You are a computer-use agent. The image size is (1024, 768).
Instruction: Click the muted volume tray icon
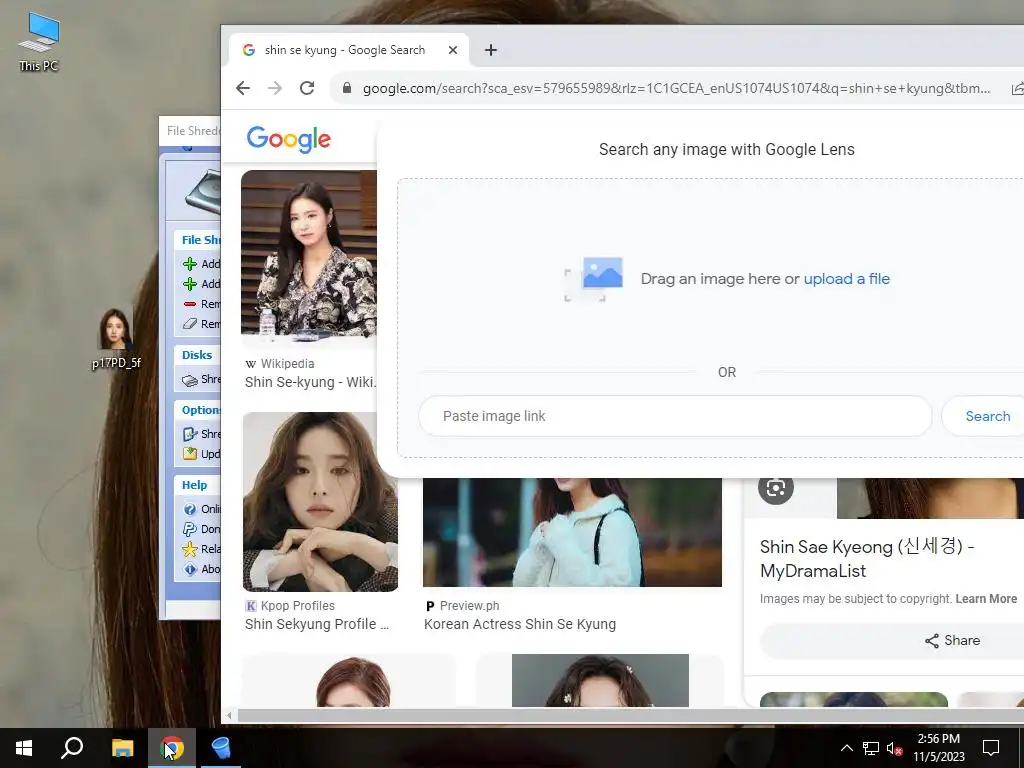click(894, 748)
